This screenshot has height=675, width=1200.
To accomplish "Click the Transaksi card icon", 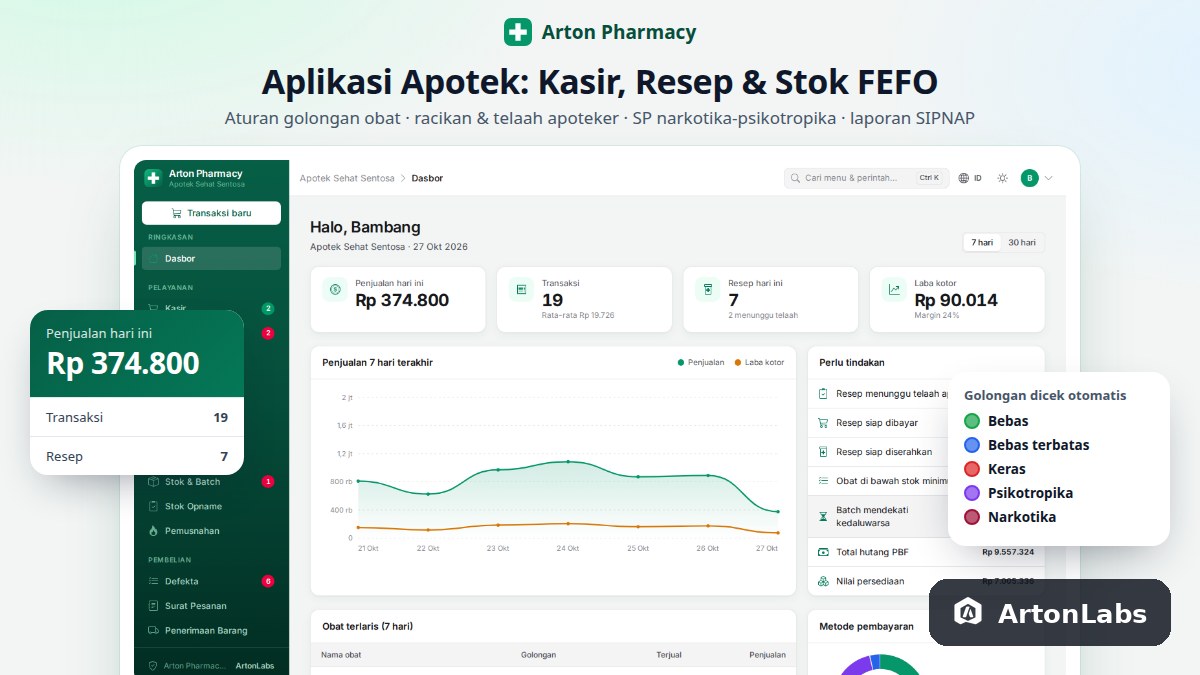I will pyautogui.click(x=521, y=290).
